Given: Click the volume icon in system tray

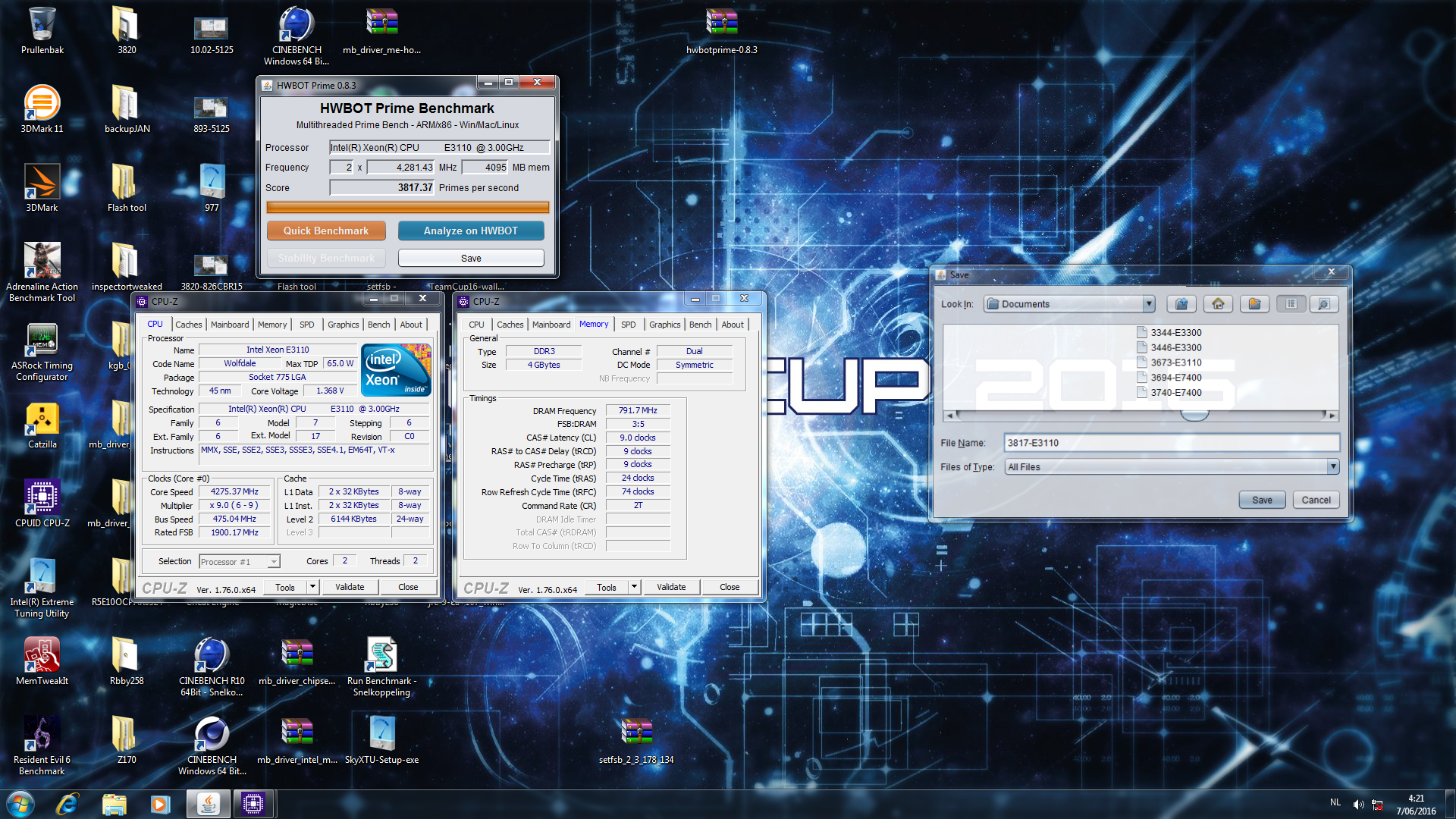Looking at the screenshot, I should coord(1358,805).
